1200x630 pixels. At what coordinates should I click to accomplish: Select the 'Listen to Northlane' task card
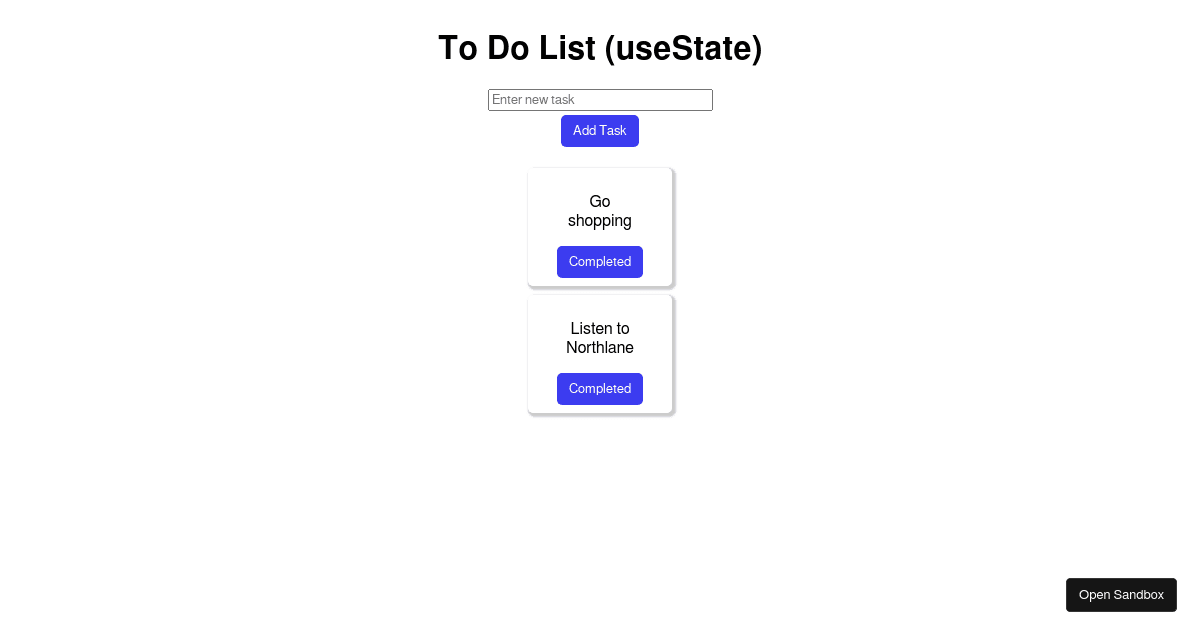pyautogui.click(x=600, y=337)
